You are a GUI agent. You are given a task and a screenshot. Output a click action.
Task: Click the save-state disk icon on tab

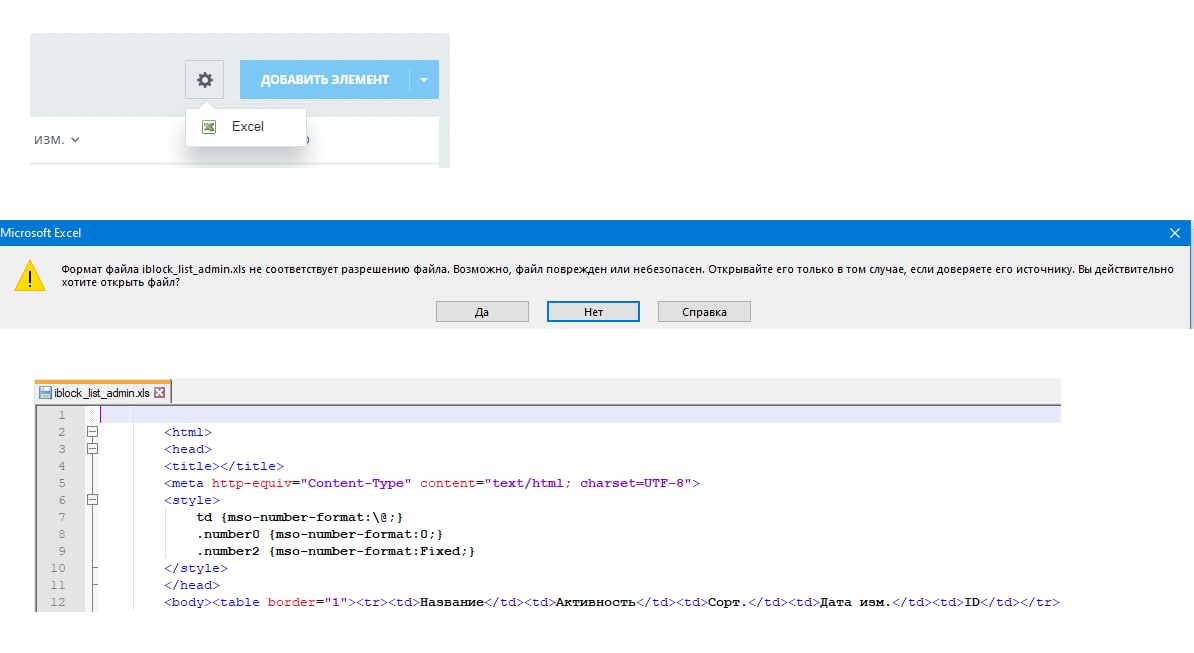46,393
